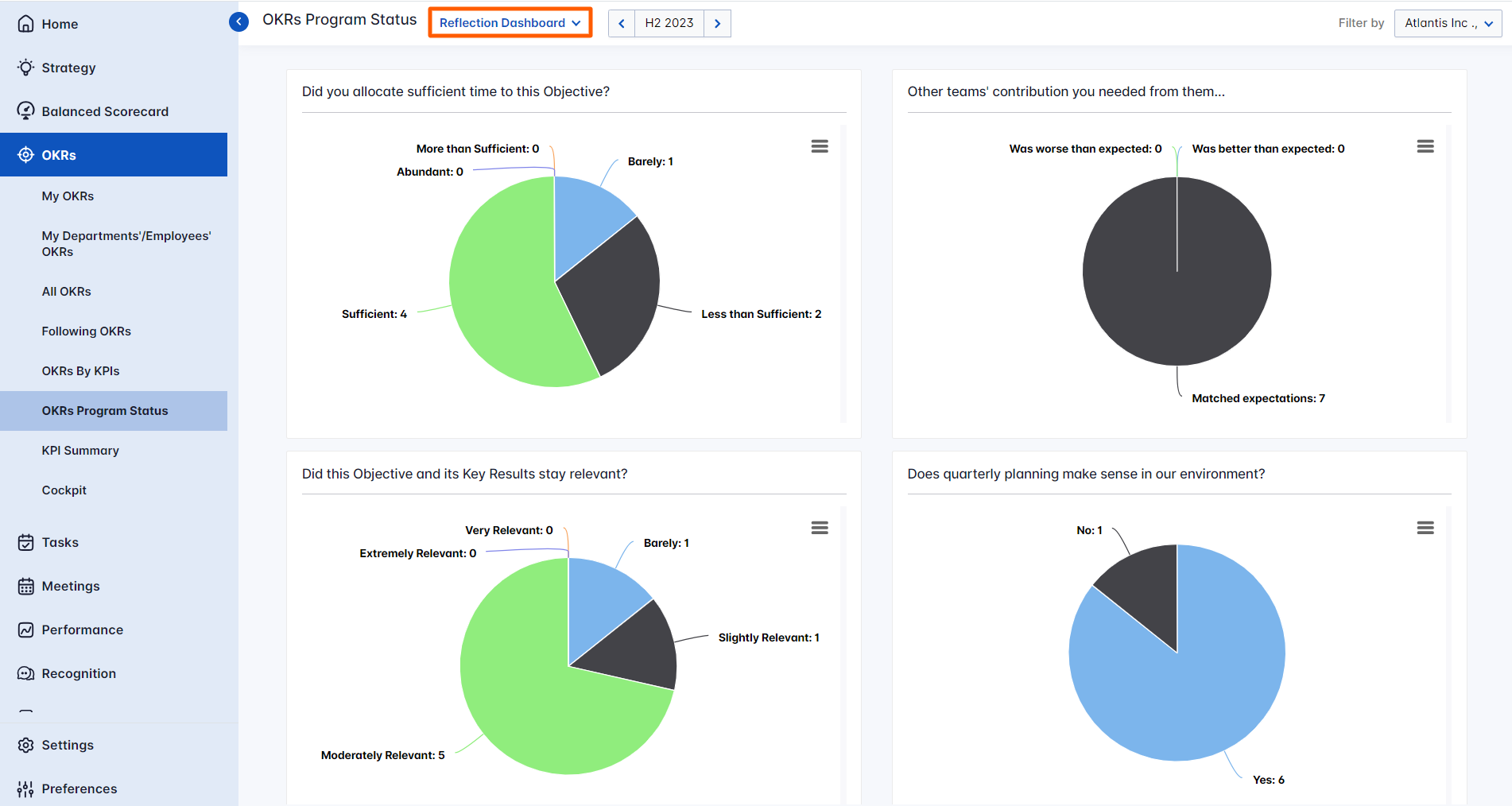This screenshot has width=1512, height=806.
Task: Open the Preferences sliders icon
Action: click(x=25, y=789)
